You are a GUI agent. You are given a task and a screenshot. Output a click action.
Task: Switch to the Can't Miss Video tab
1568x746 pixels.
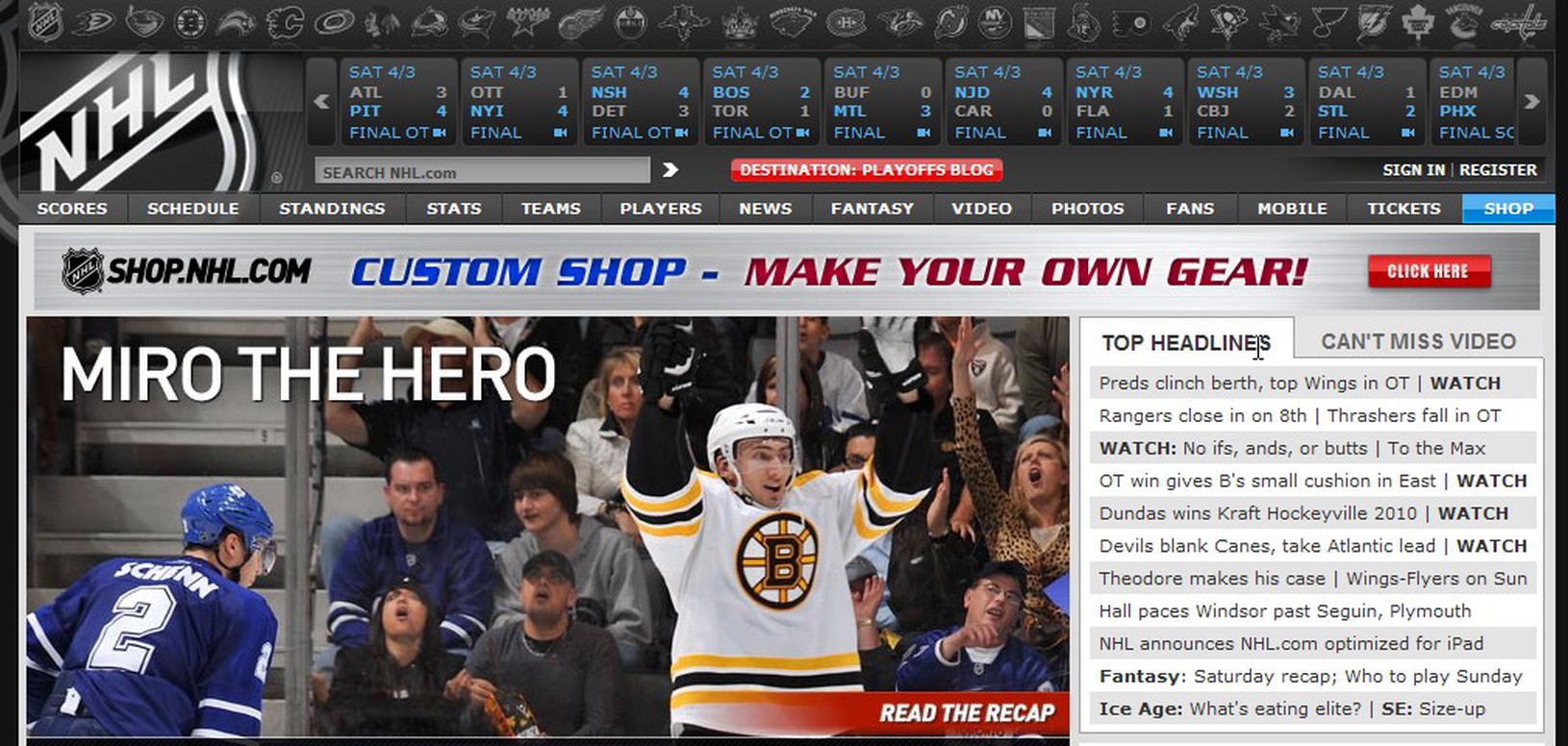(x=1418, y=341)
